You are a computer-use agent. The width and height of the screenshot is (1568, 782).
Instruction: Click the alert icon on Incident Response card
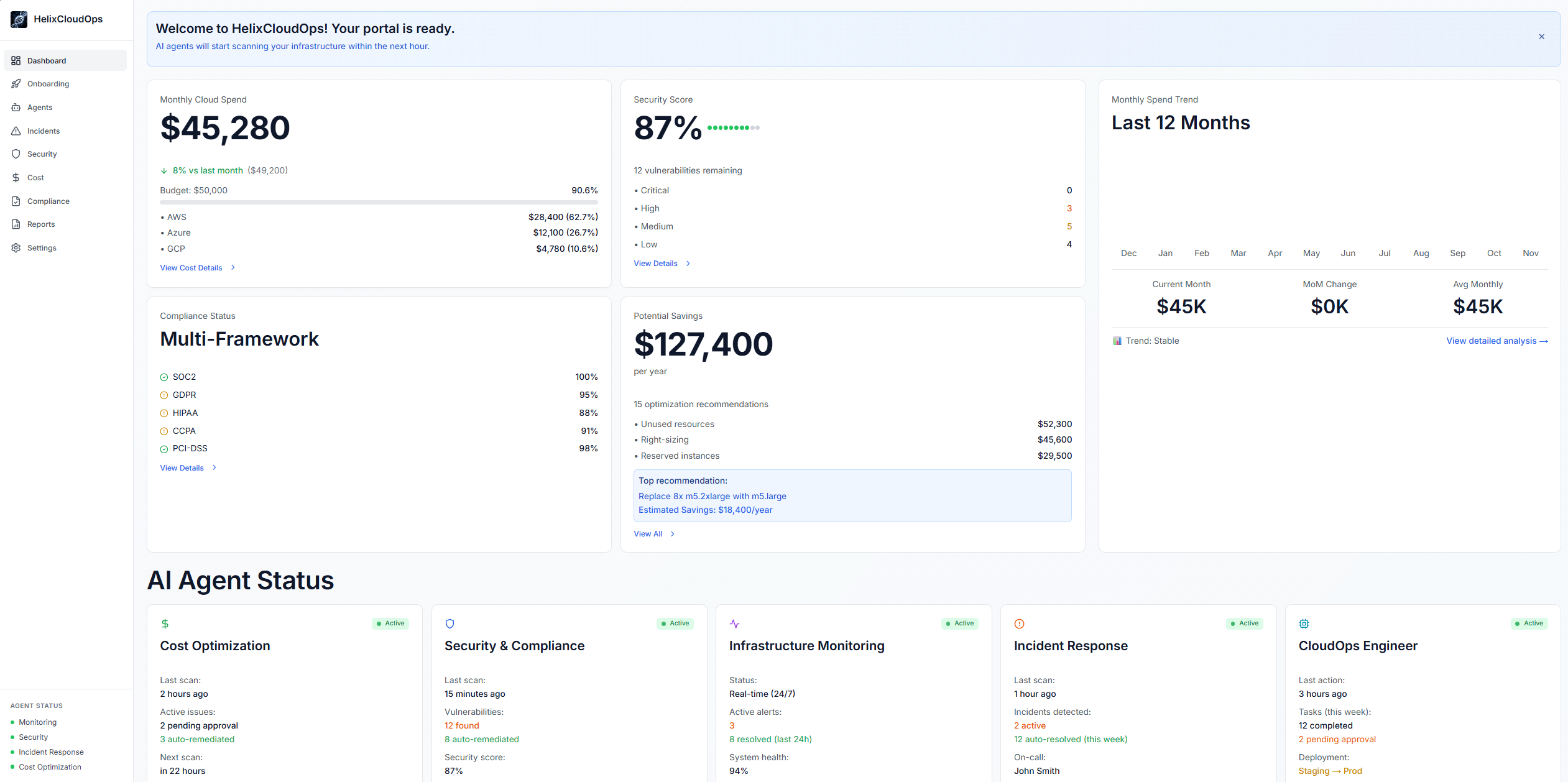coord(1019,623)
